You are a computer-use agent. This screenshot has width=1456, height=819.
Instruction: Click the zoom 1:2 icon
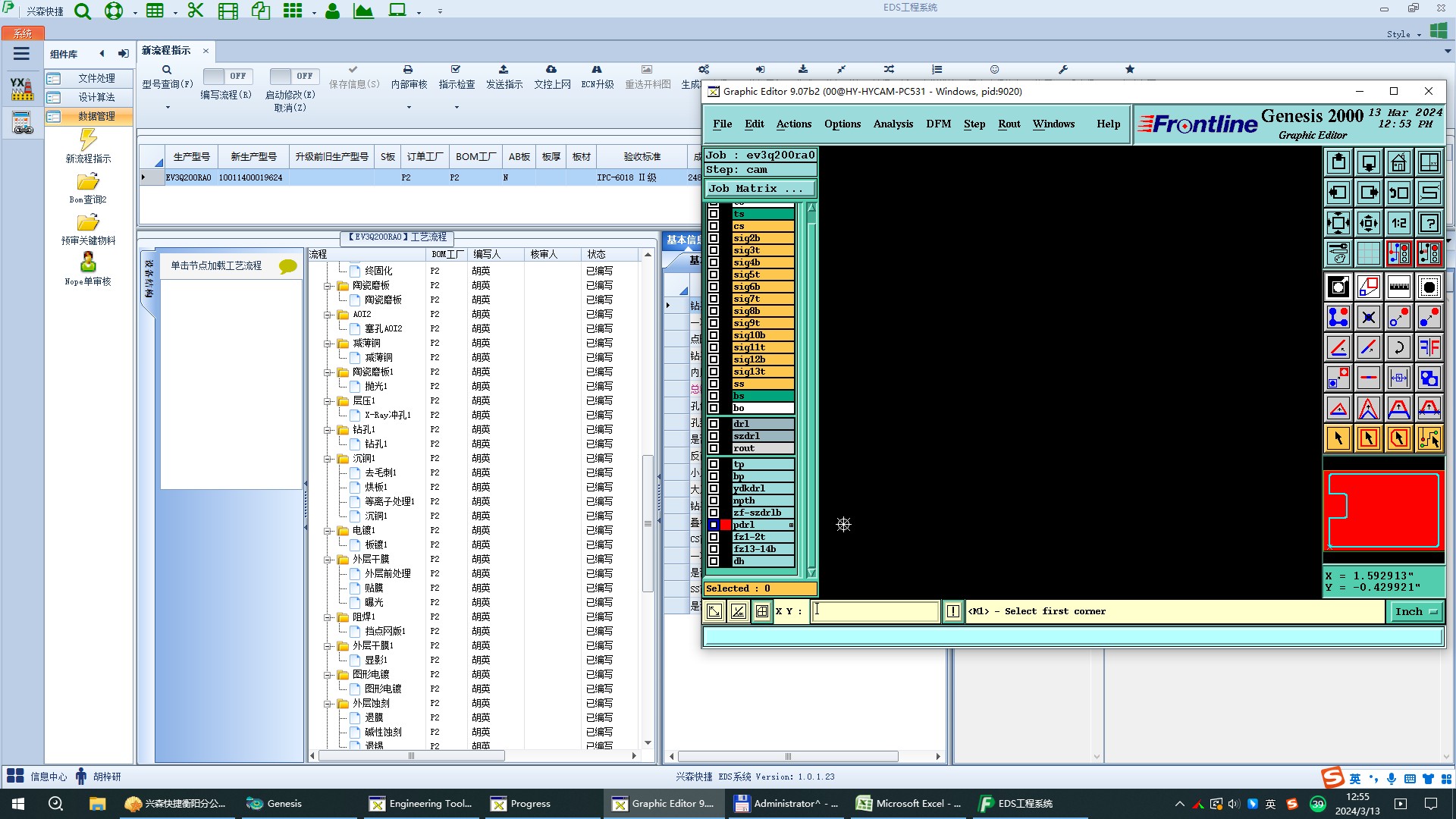(1398, 223)
